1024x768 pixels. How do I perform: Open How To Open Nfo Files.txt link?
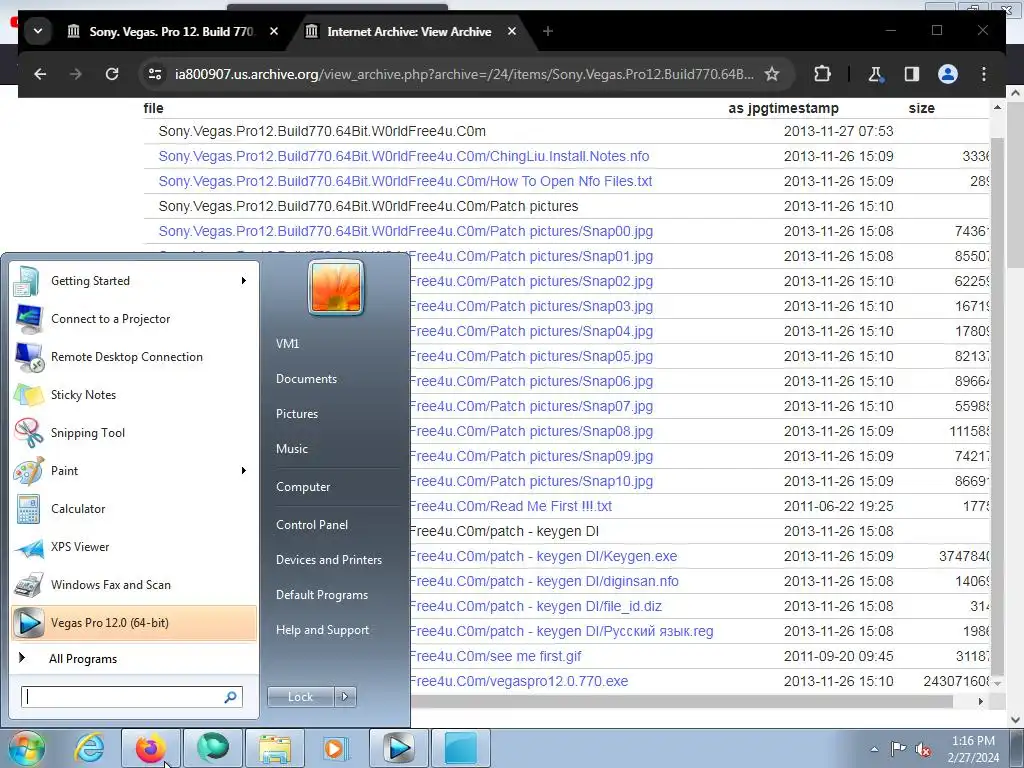405,182
